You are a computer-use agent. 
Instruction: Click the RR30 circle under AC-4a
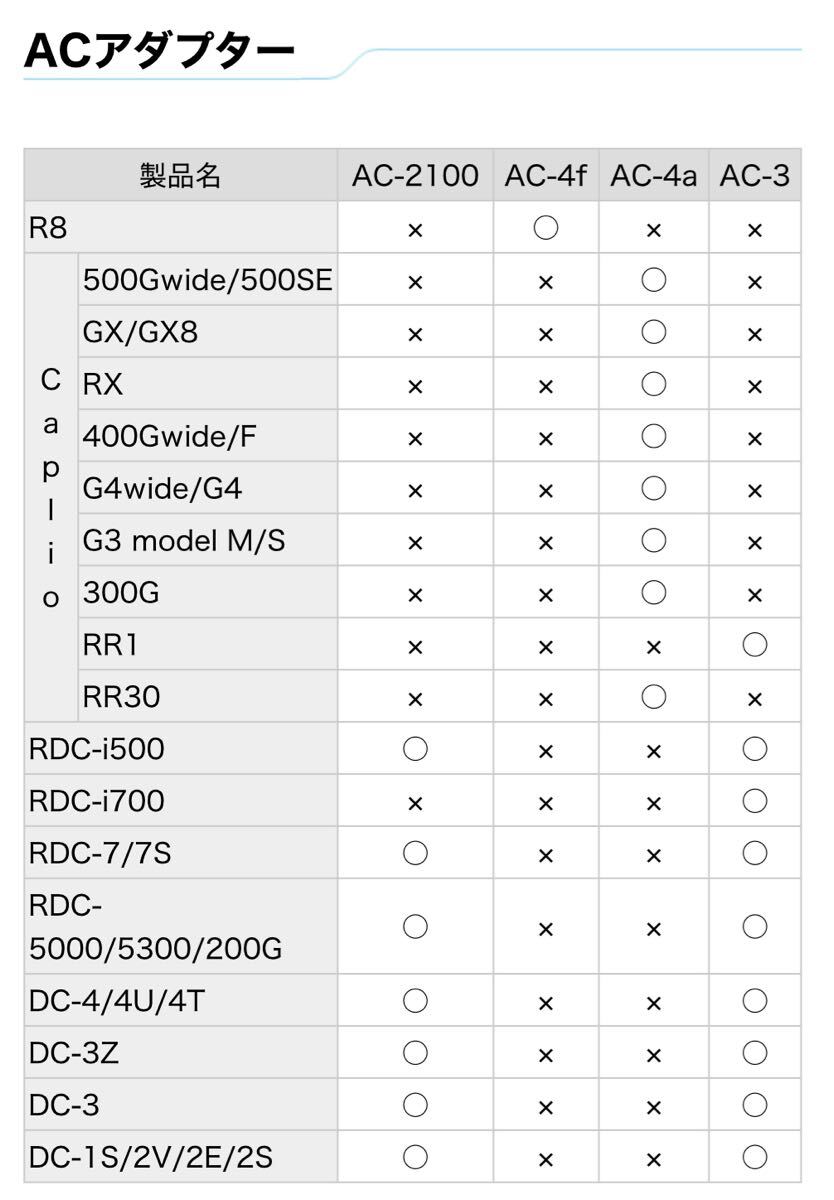[653, 697]
